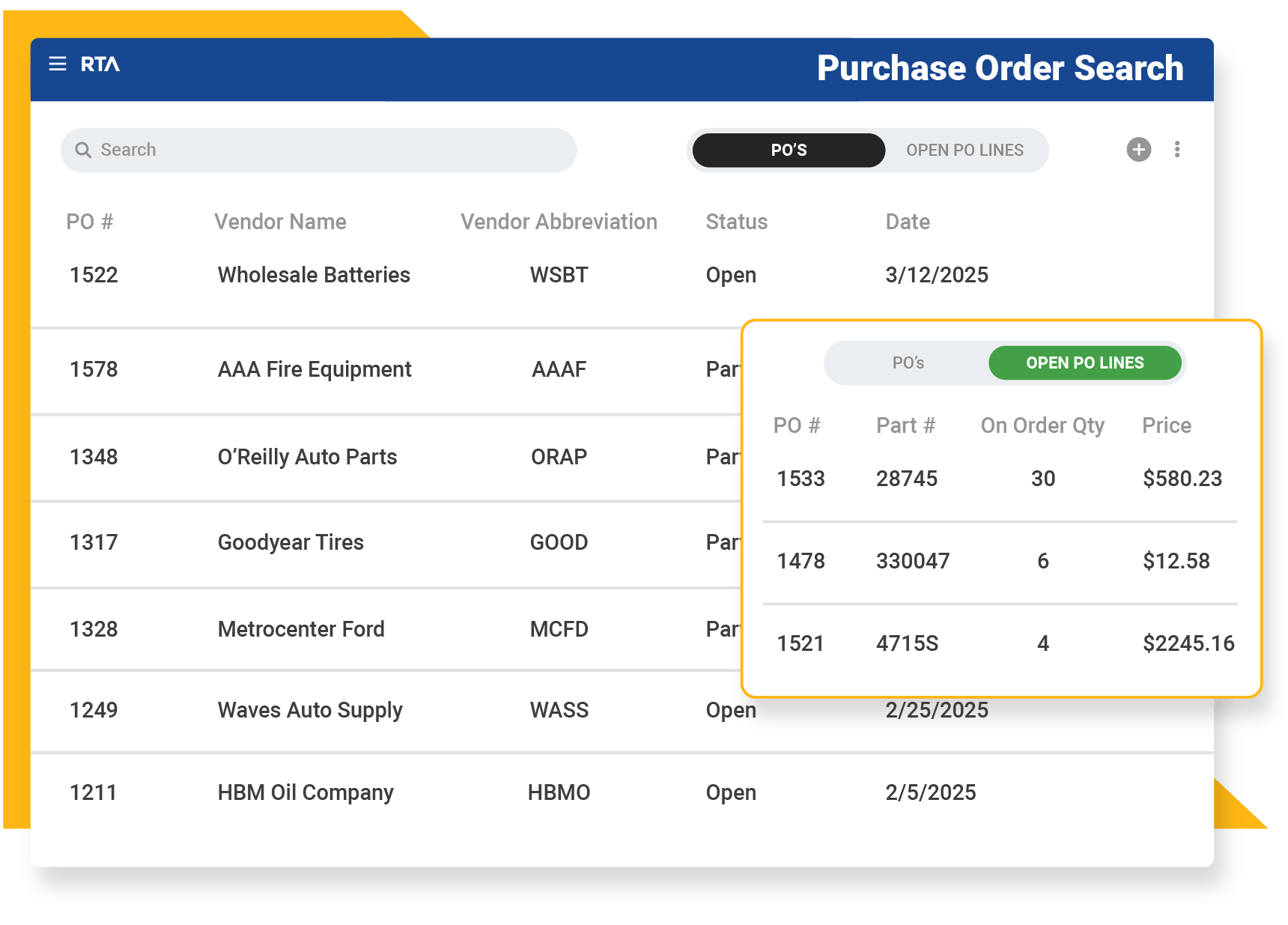
Task: Click abbreviation MCFD
Action: [559, 629]
